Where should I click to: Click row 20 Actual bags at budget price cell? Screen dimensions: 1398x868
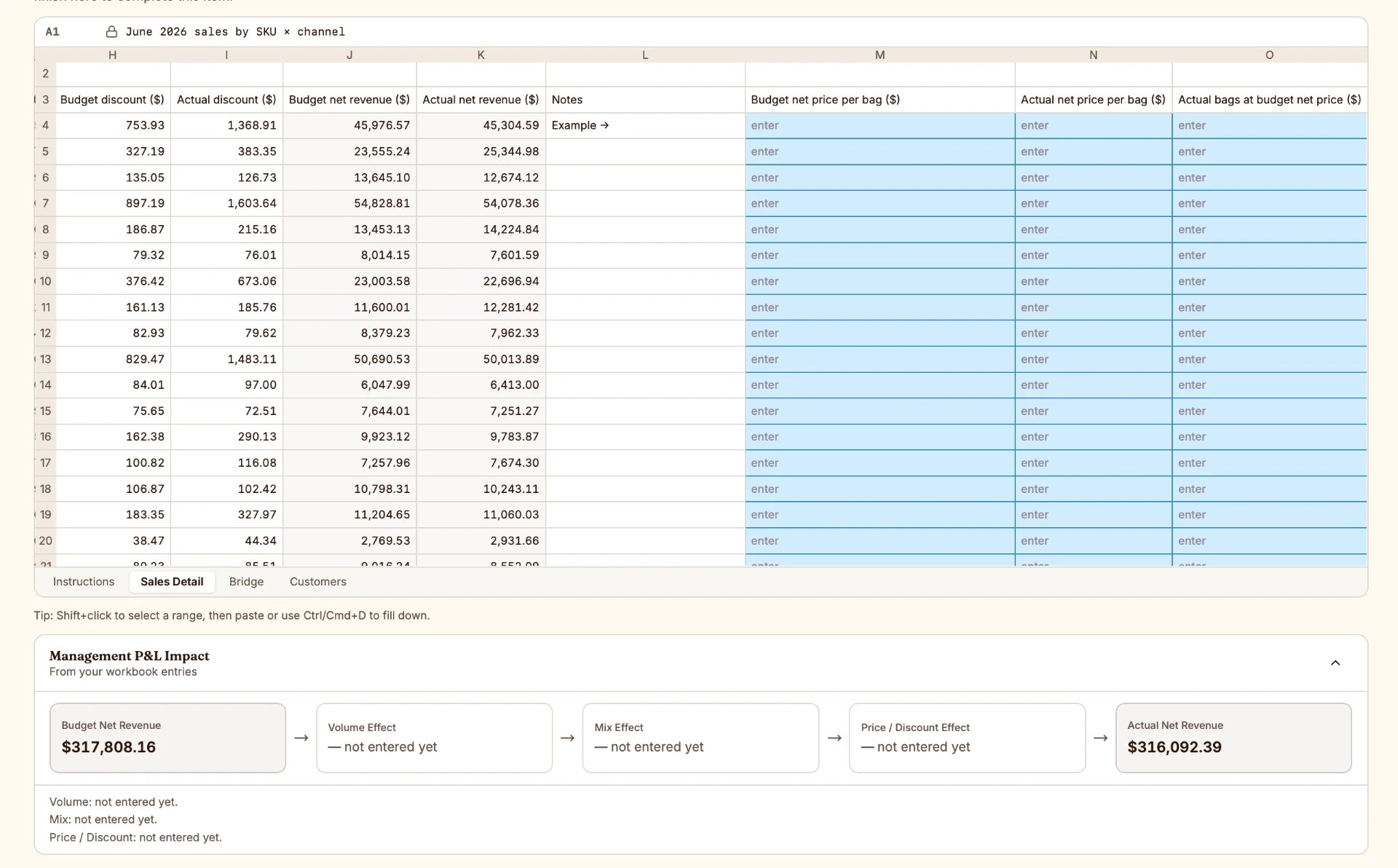(1269, 540)
